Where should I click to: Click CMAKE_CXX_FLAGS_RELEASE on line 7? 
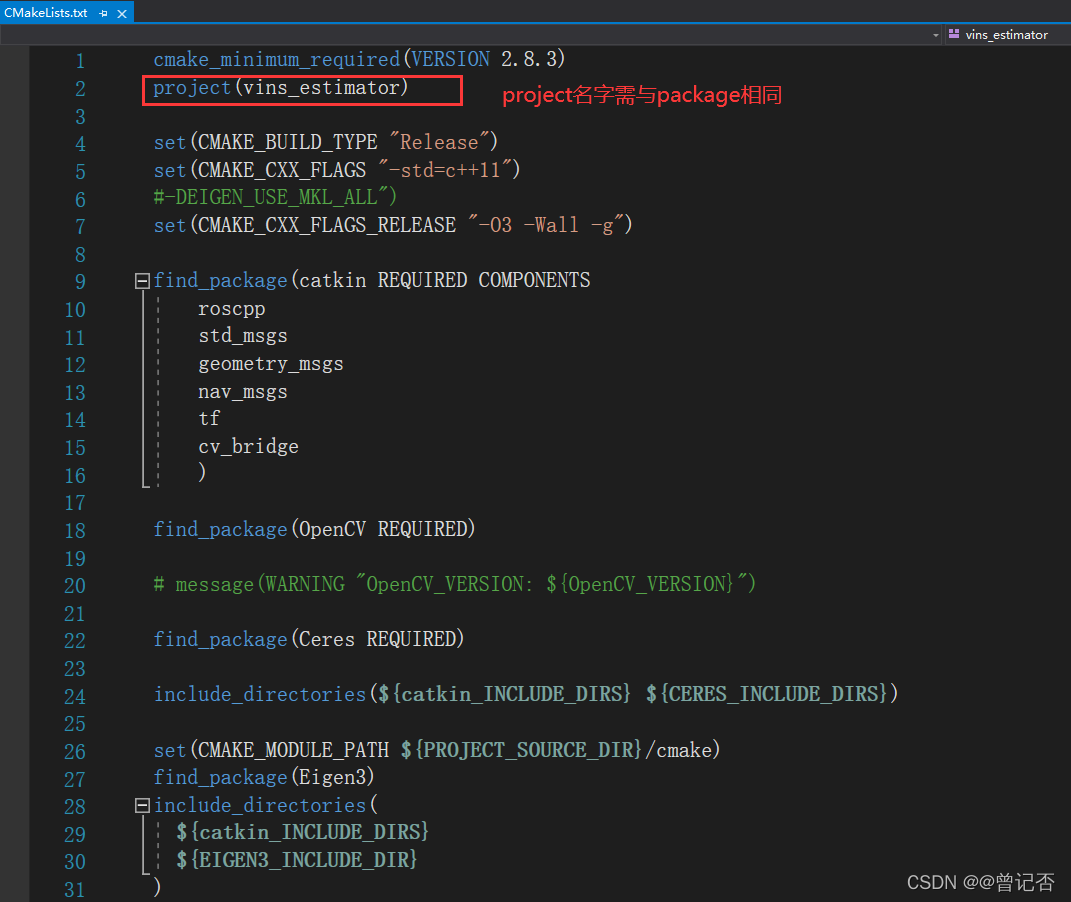326,225
